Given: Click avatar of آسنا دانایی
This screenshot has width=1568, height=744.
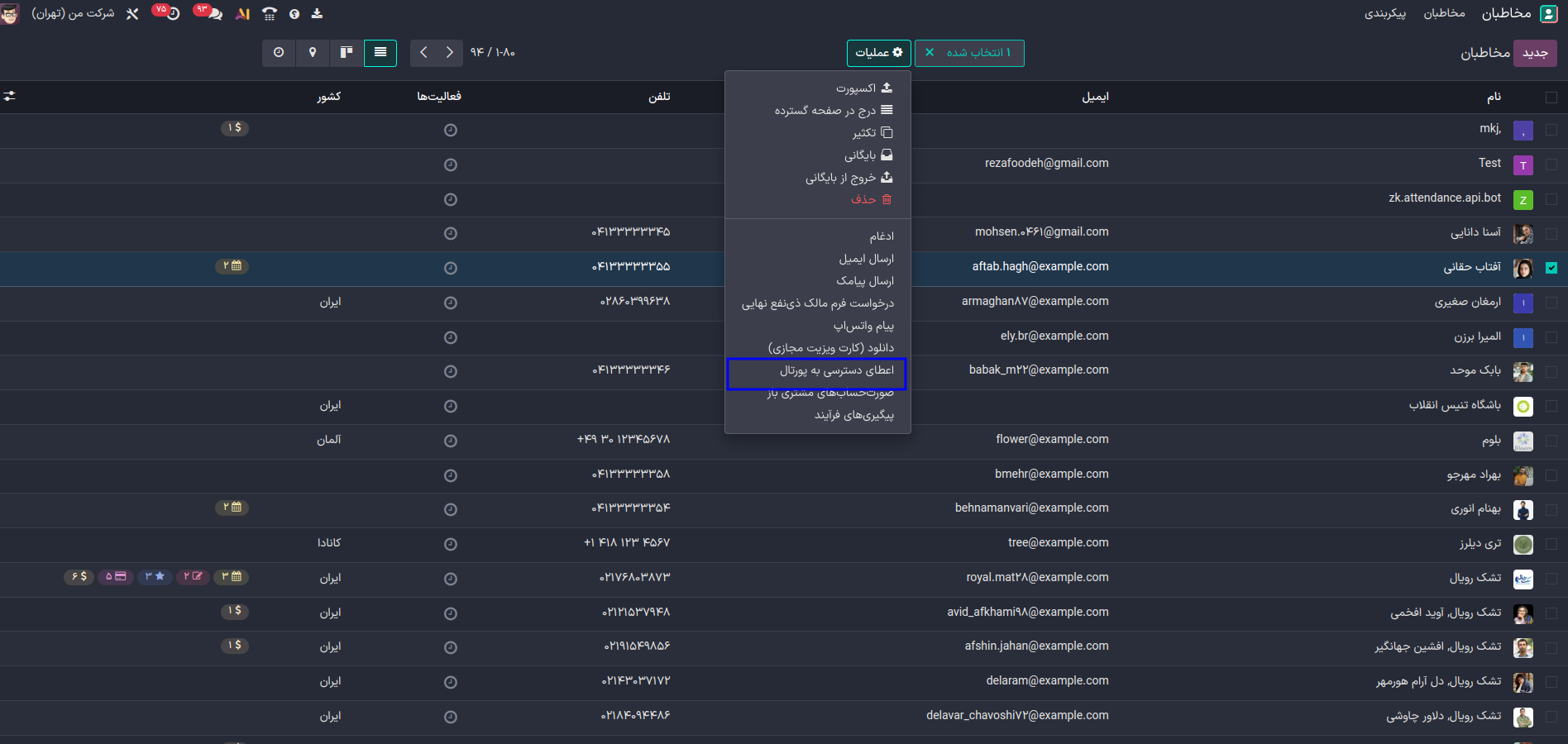Looking at the screenshot, I should [1523, 234].
